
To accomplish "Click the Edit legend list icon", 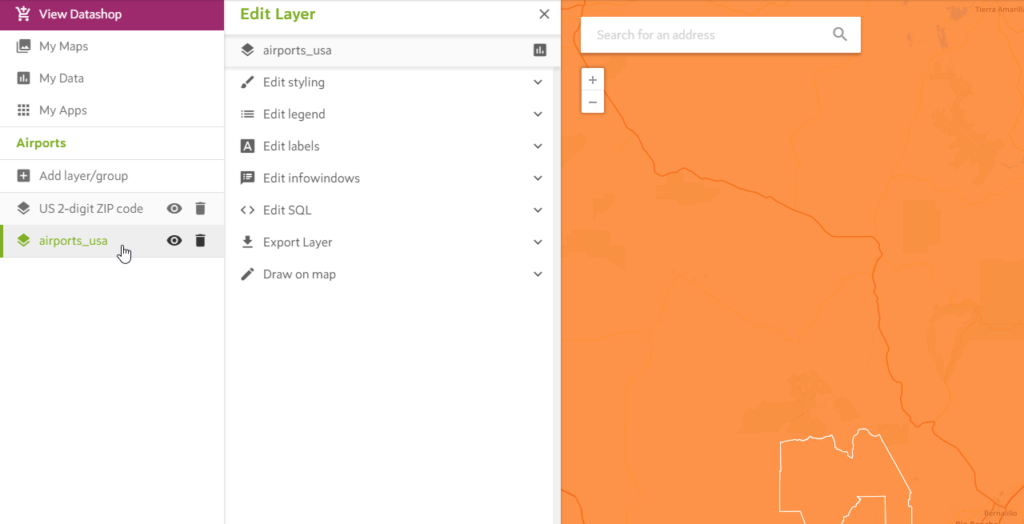I will 247,114.
